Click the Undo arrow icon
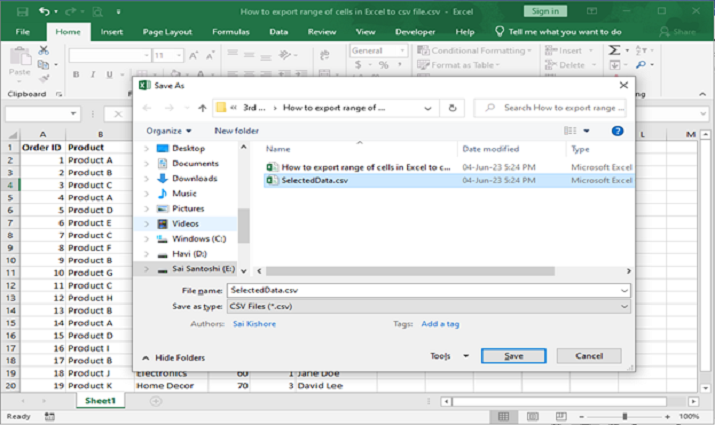Image resolution: width=715 pixels, height=425 pixels. [x=45, y=11]
